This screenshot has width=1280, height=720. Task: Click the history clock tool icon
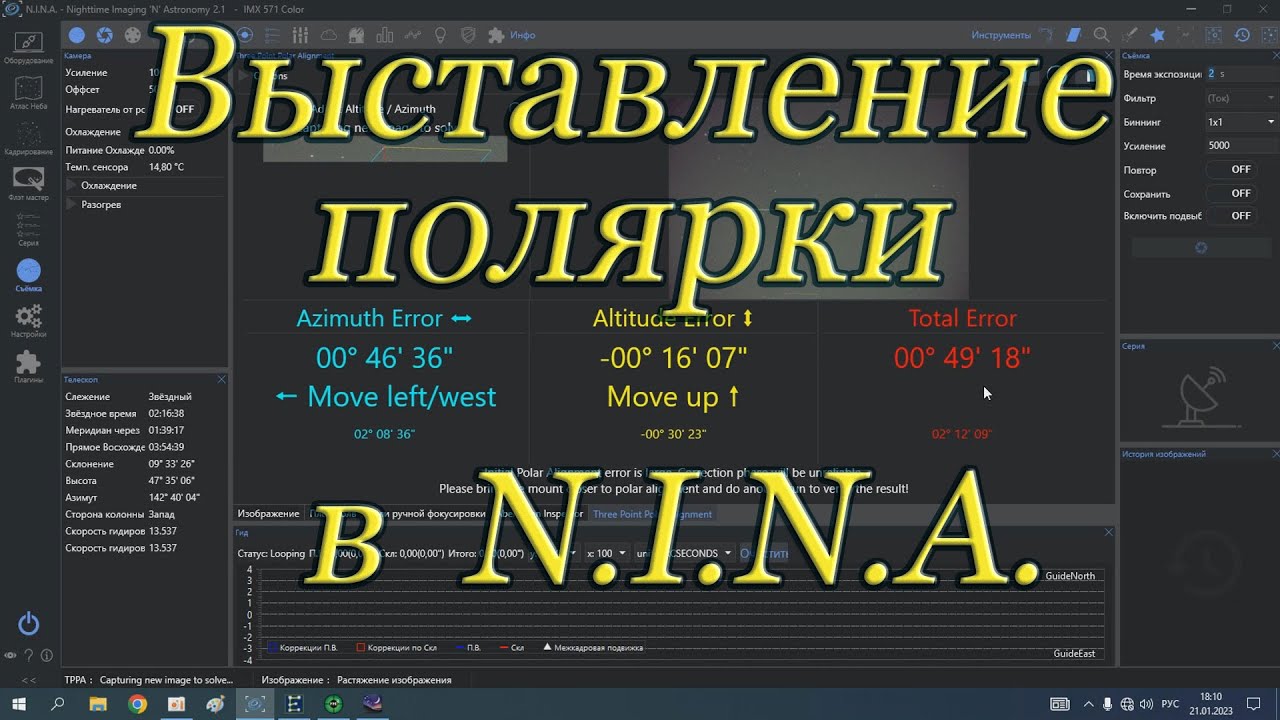pyautogui.click(x=1241, y=35)
